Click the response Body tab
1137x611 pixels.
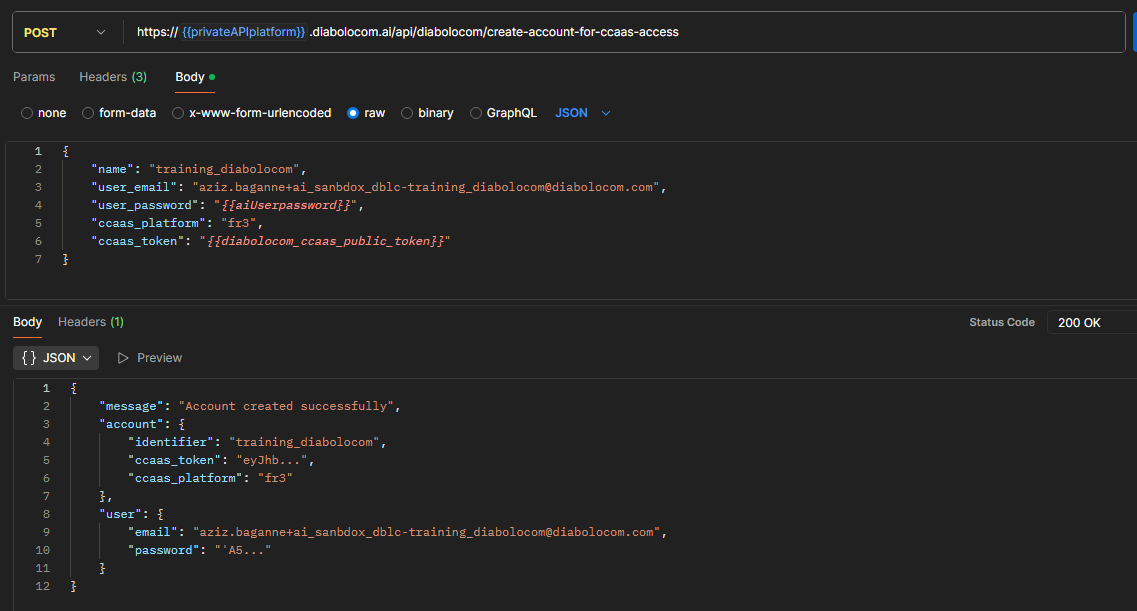[28, 322]
